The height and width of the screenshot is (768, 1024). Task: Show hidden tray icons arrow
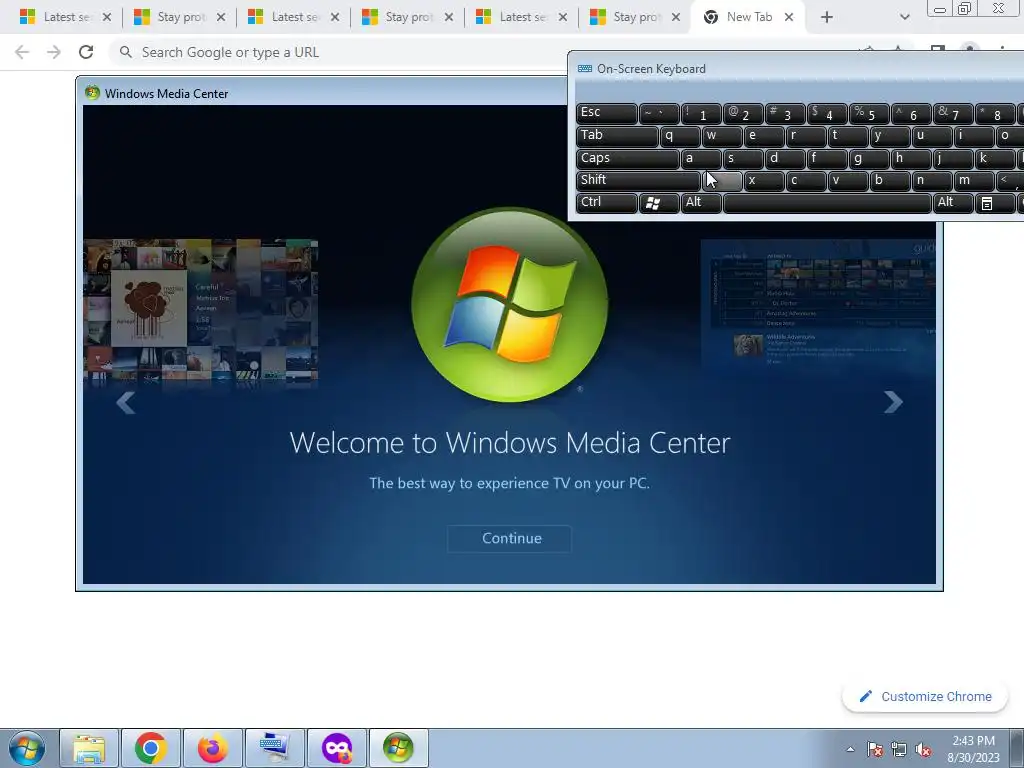pyautogui.click(x=850, y=749)
